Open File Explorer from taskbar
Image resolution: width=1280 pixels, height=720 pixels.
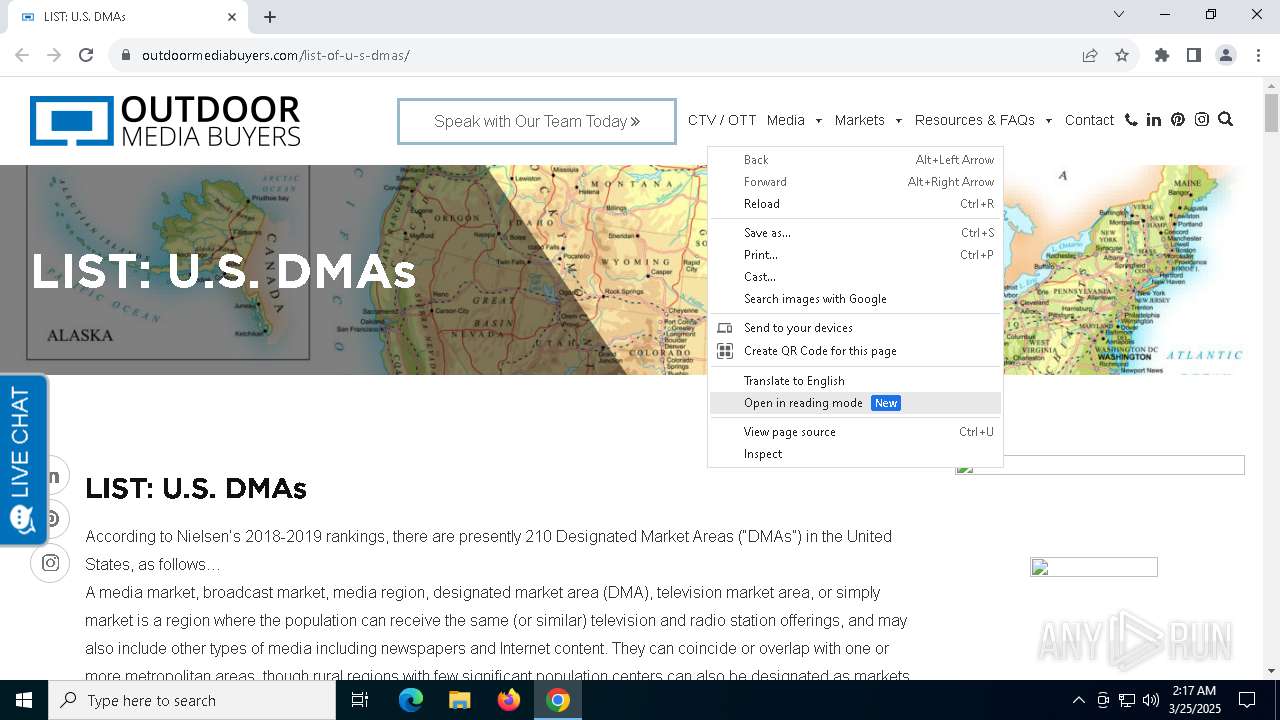click(x=459, y=700)
